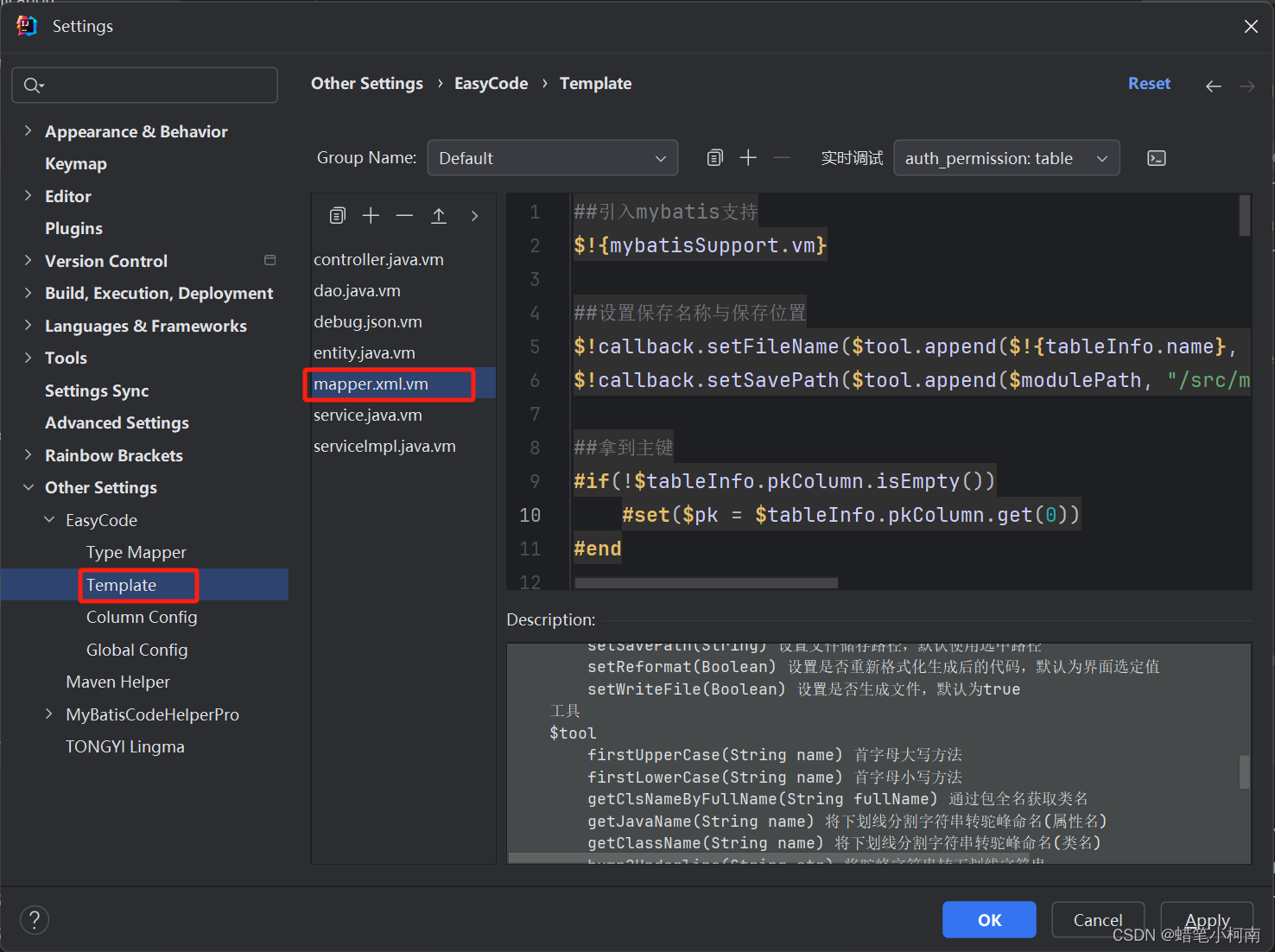
Task: Go back with the left arrow navigation icon
Action: pyautogui.click(x=1214, y=86)
